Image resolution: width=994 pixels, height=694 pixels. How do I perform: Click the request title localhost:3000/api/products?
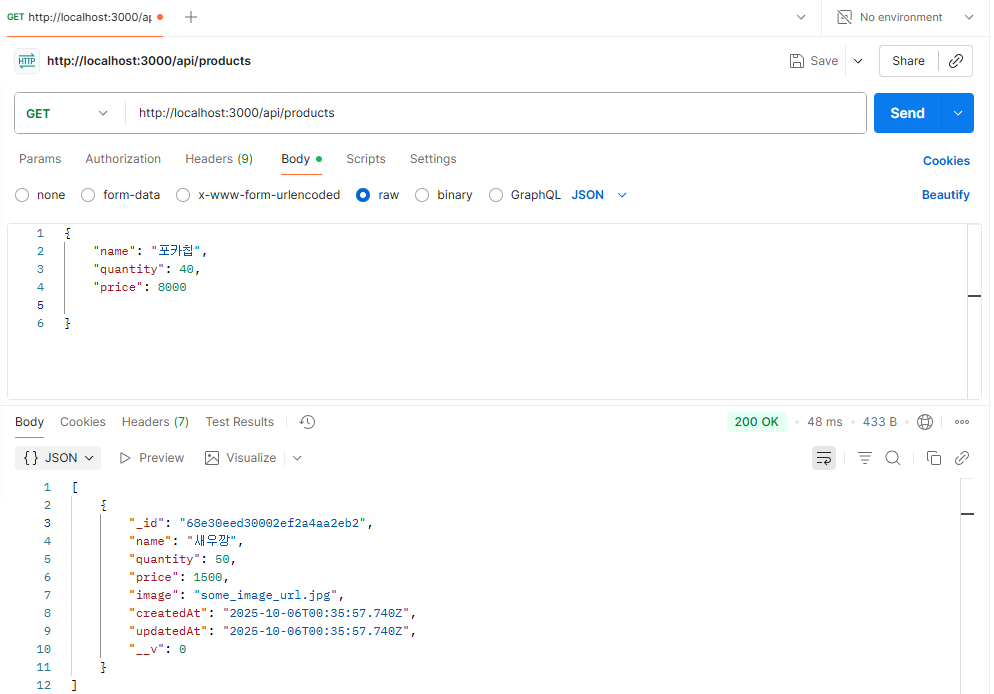[x=149, y=61]
